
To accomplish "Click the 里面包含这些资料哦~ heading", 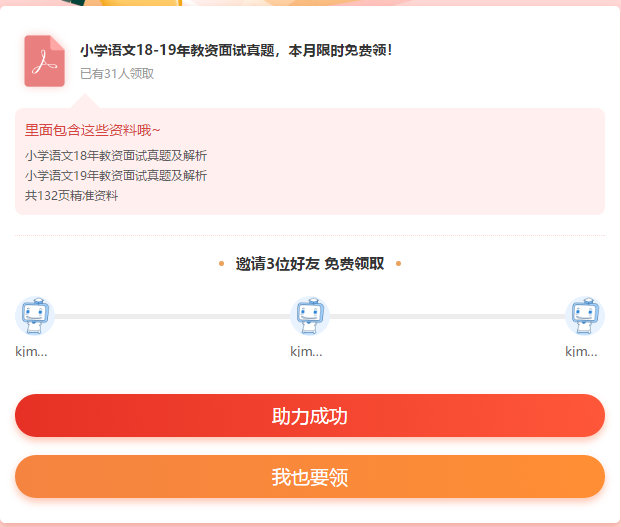I will [93, 130].
